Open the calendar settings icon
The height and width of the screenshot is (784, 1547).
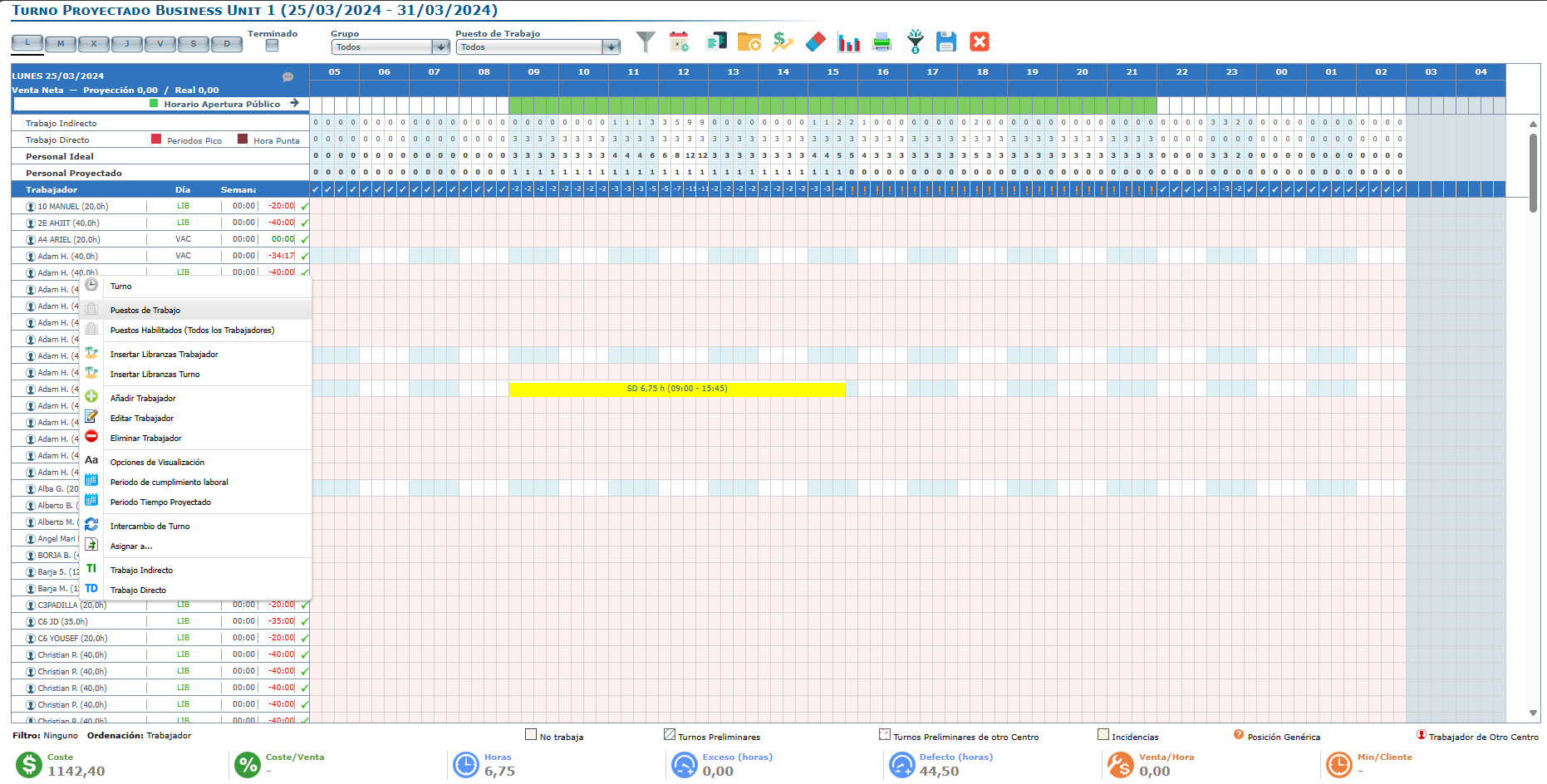(x=680, y=42)
